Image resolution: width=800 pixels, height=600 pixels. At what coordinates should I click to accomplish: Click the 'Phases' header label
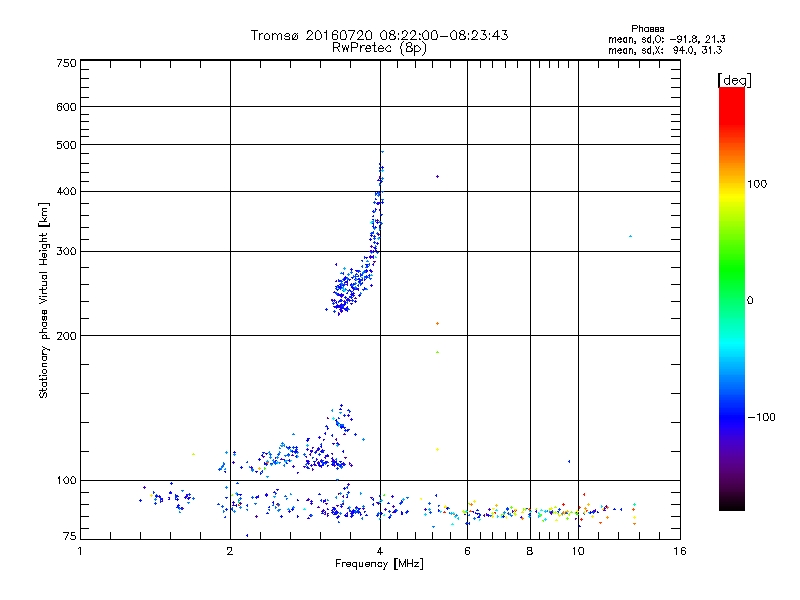pyautogui.click(x=647, y=29)
